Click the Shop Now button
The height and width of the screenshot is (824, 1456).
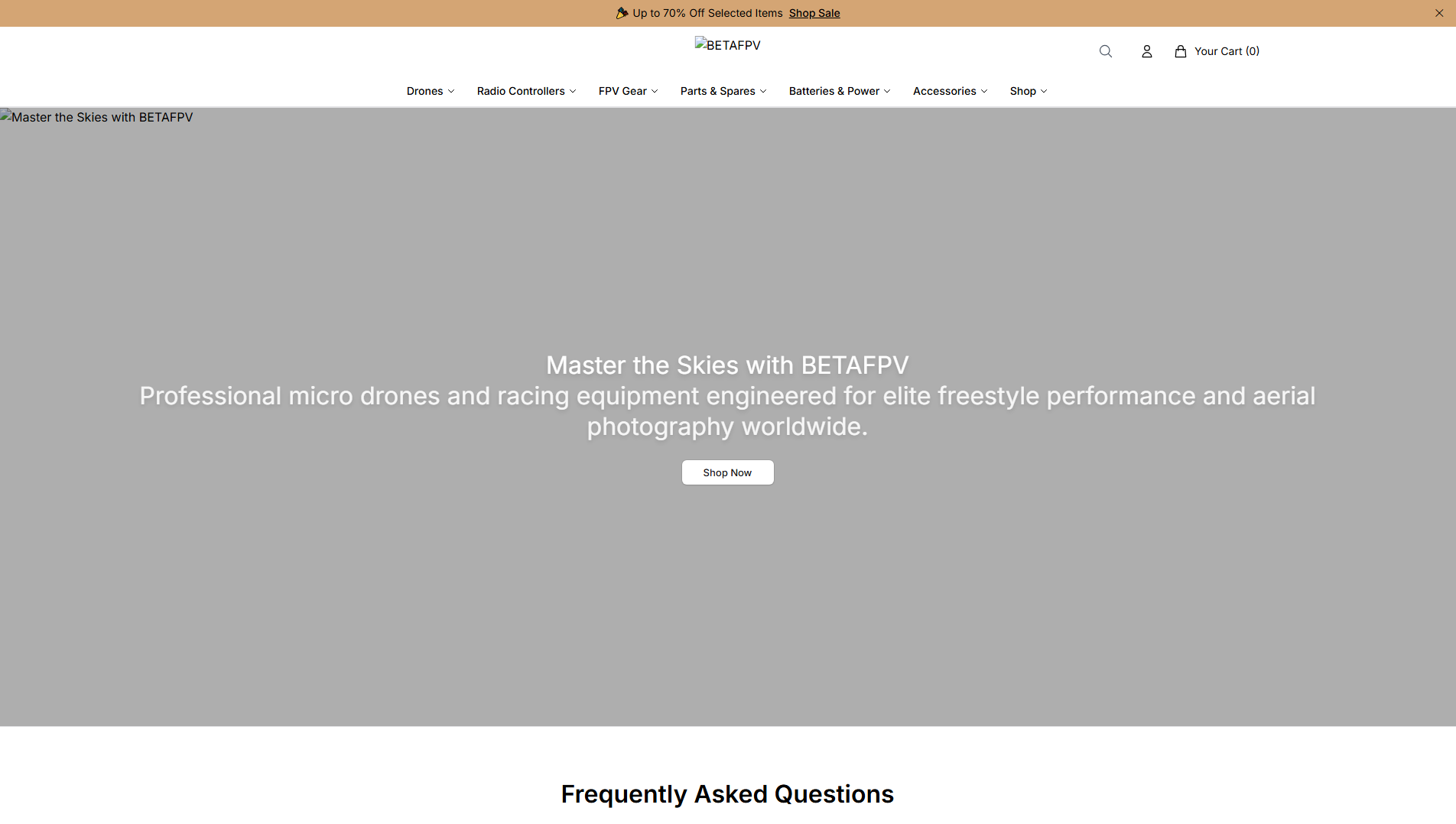pos(728,472)
